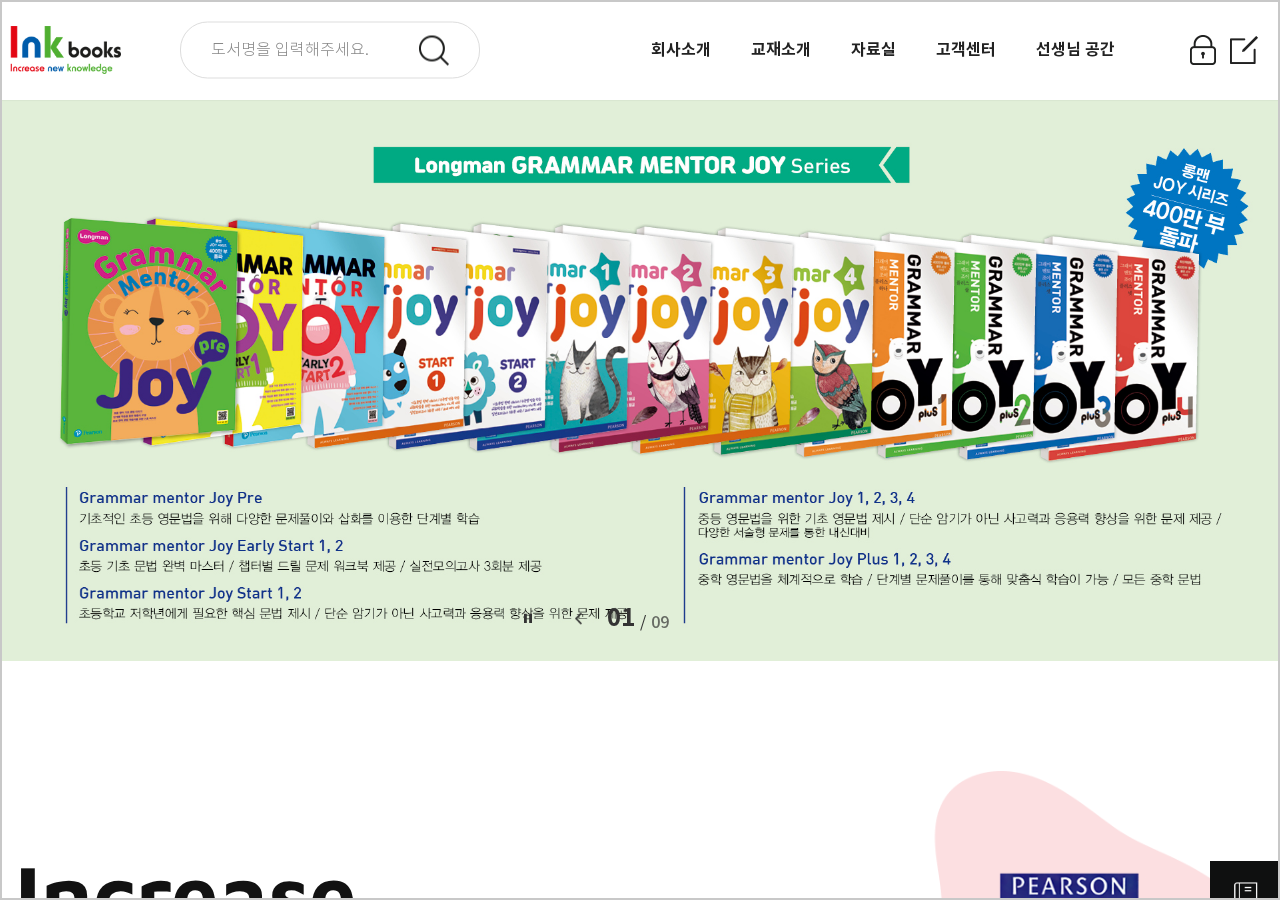Viewport: 1280px width, 900px height.
Task: Click the sign-up pencil icon
Action: coord(1243,50)
